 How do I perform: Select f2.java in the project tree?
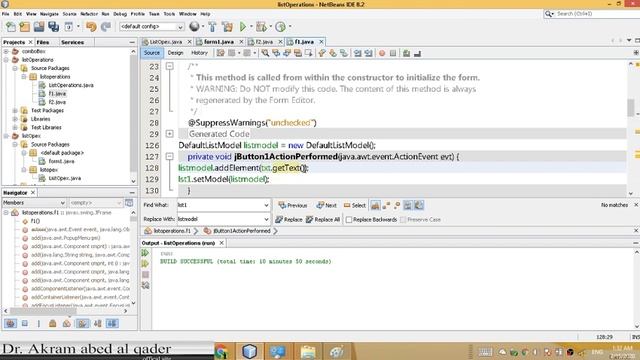[57, 102]
